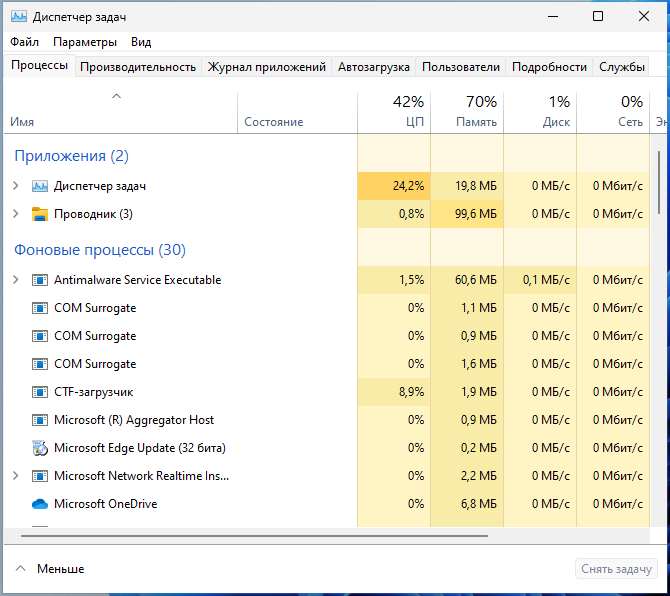Screen dimensions: 670x596
Task: Click the 1,9 МБ memory cell
Action: pyautogui.click(x=467, y=392)
